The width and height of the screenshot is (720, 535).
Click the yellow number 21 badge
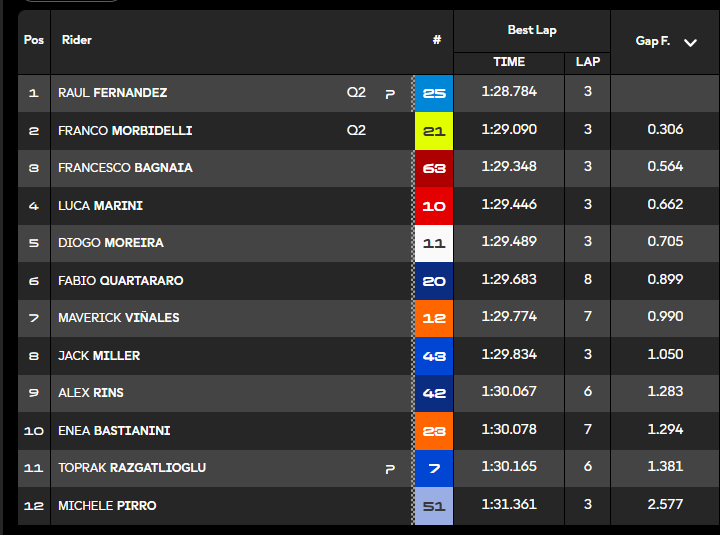click(x=434, y=131)
